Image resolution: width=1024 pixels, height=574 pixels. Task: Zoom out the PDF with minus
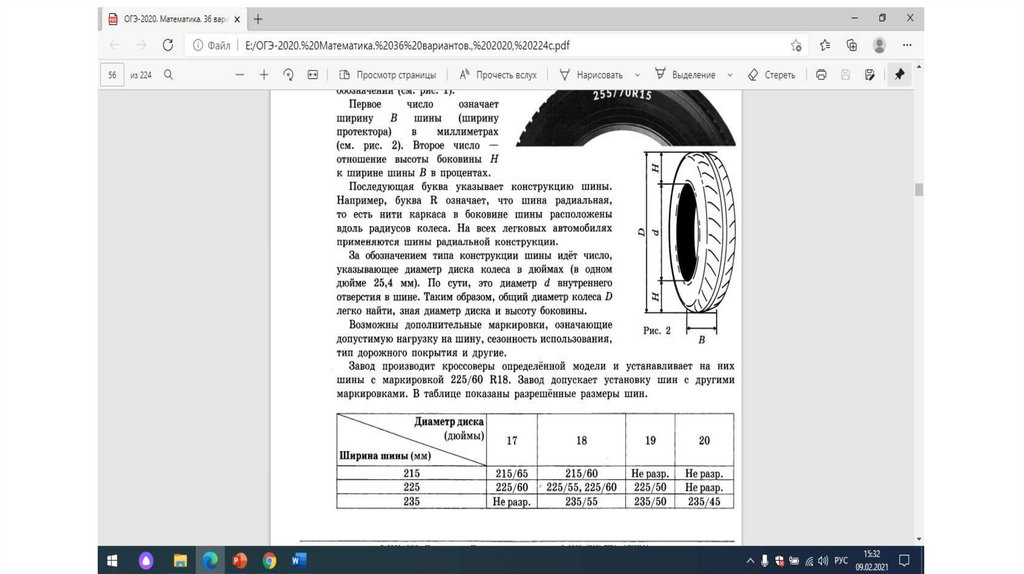(240, 75)
